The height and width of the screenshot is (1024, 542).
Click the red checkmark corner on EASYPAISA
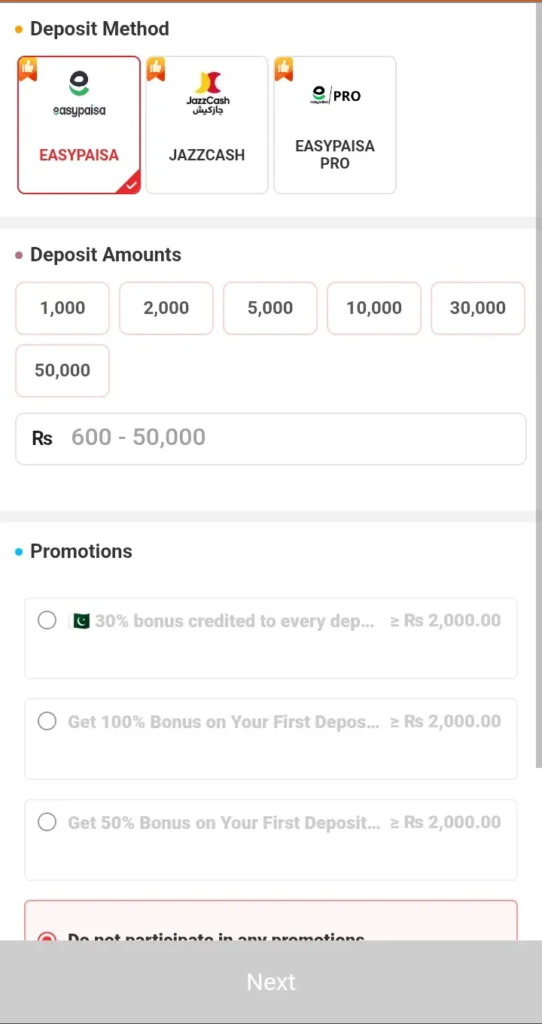point(130,184)
